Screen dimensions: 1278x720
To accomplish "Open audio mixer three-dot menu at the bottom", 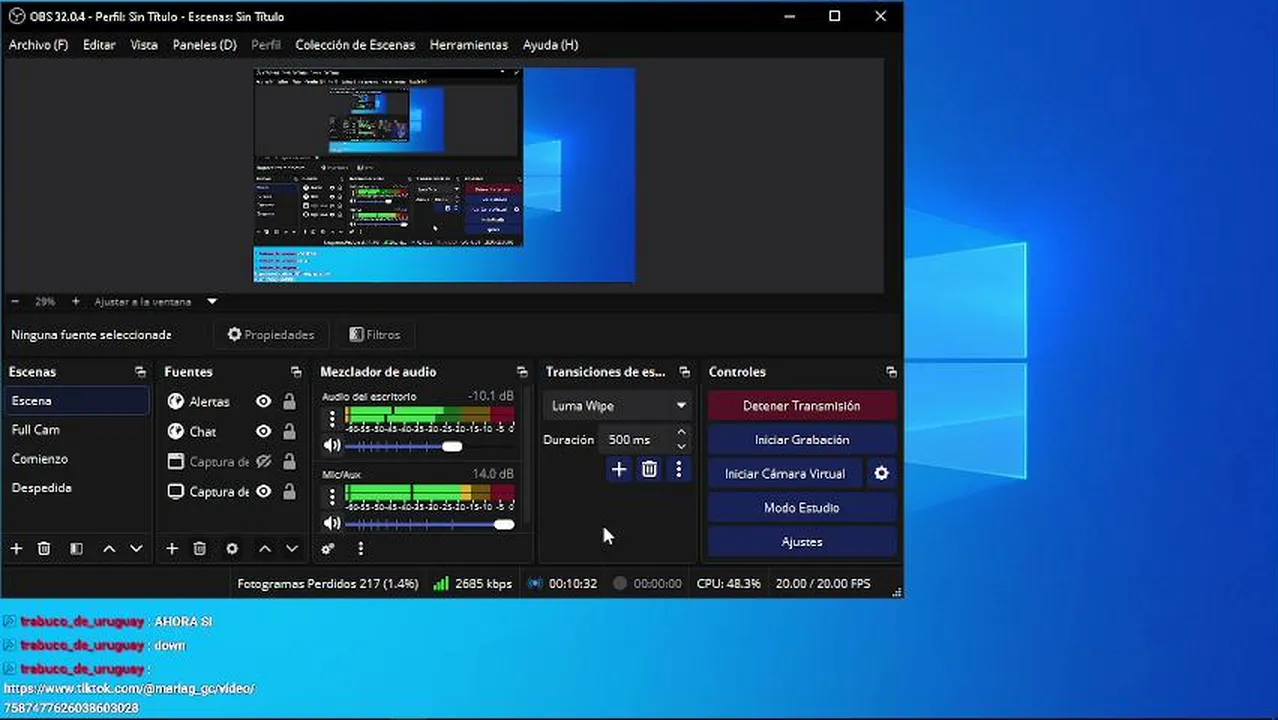I will click(x=361, y=549).
